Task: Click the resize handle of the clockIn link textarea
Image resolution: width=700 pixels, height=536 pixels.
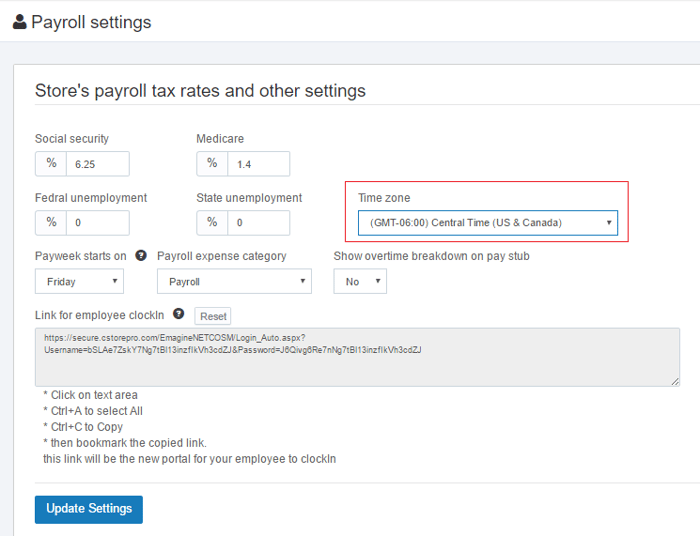Action: click(x=675, y=381)
